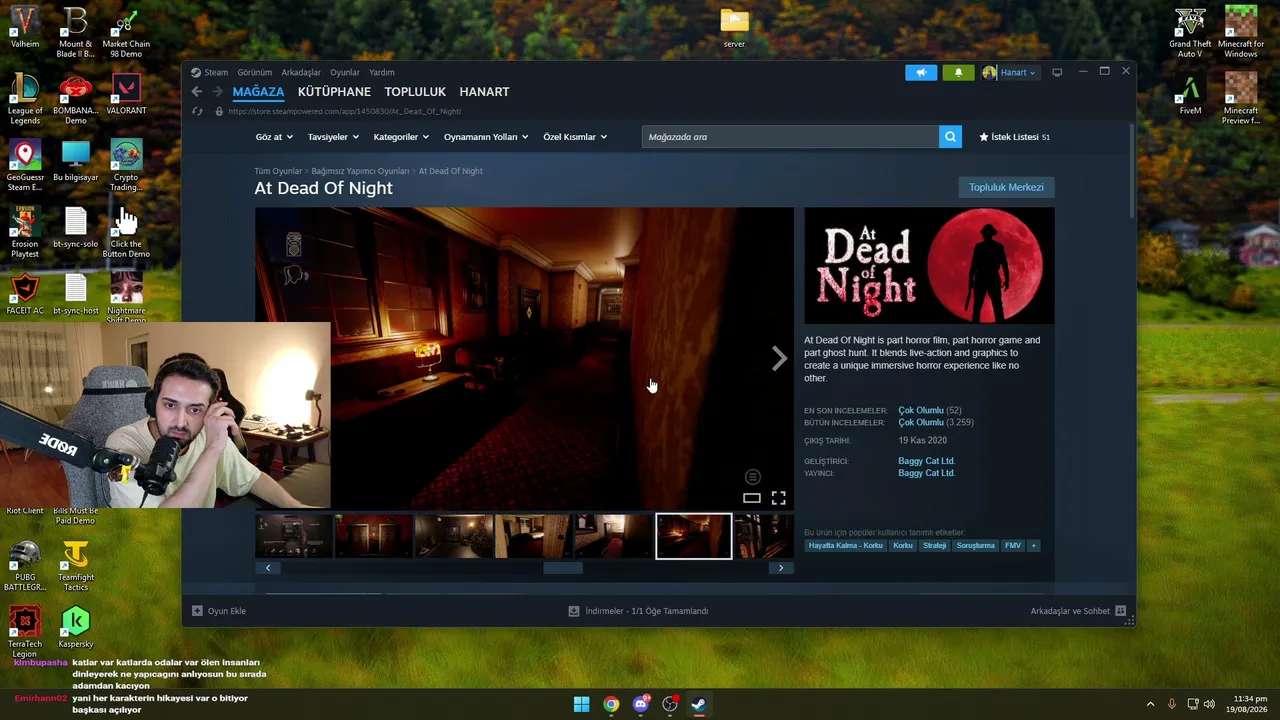Screen dimensions: 1280x720
Task: Open Bağımsız Yapımcı Oyunları breadcrumb link
Action: tap(360, 171)
